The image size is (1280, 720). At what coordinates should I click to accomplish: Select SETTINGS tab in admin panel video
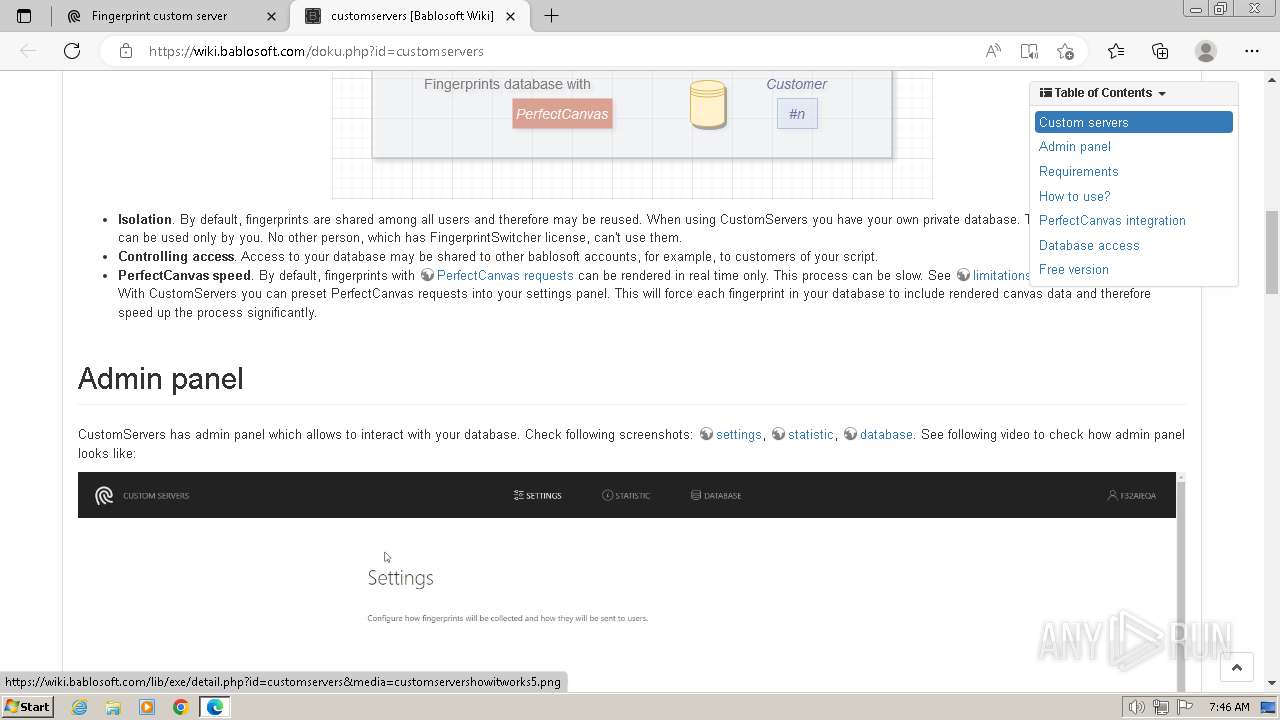point(538,495)
